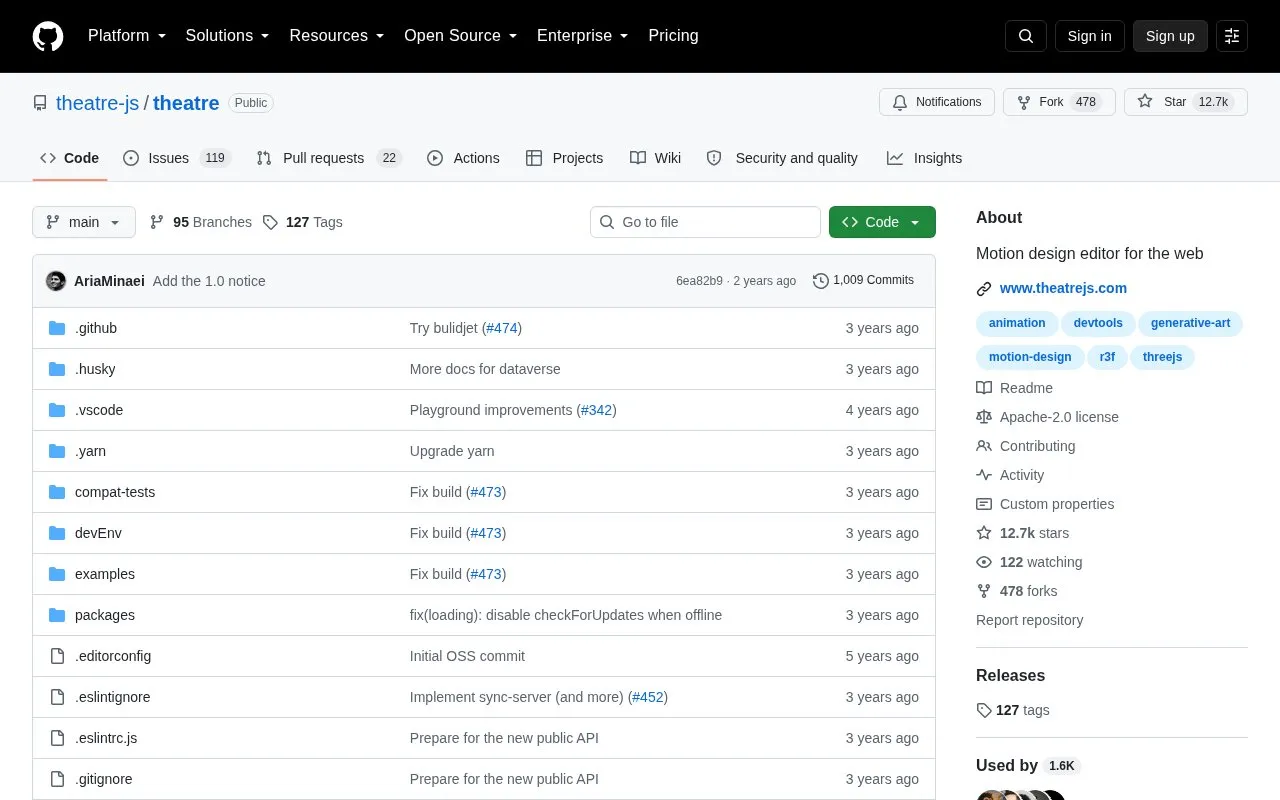The width and height of the screenshot is (1280, 800).
Task: Open the Pricing link in header
Action: pos(673,36)
